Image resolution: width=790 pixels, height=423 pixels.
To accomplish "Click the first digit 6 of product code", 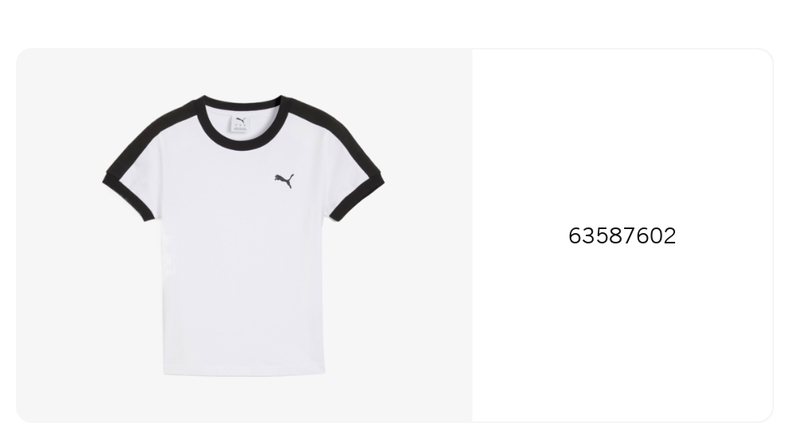I will coord(575,236).
